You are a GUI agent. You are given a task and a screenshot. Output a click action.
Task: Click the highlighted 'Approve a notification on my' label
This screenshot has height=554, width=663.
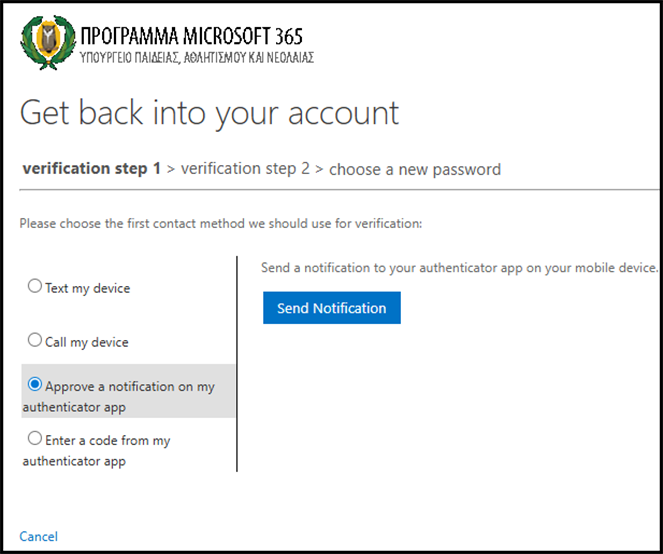pos(130,386)
